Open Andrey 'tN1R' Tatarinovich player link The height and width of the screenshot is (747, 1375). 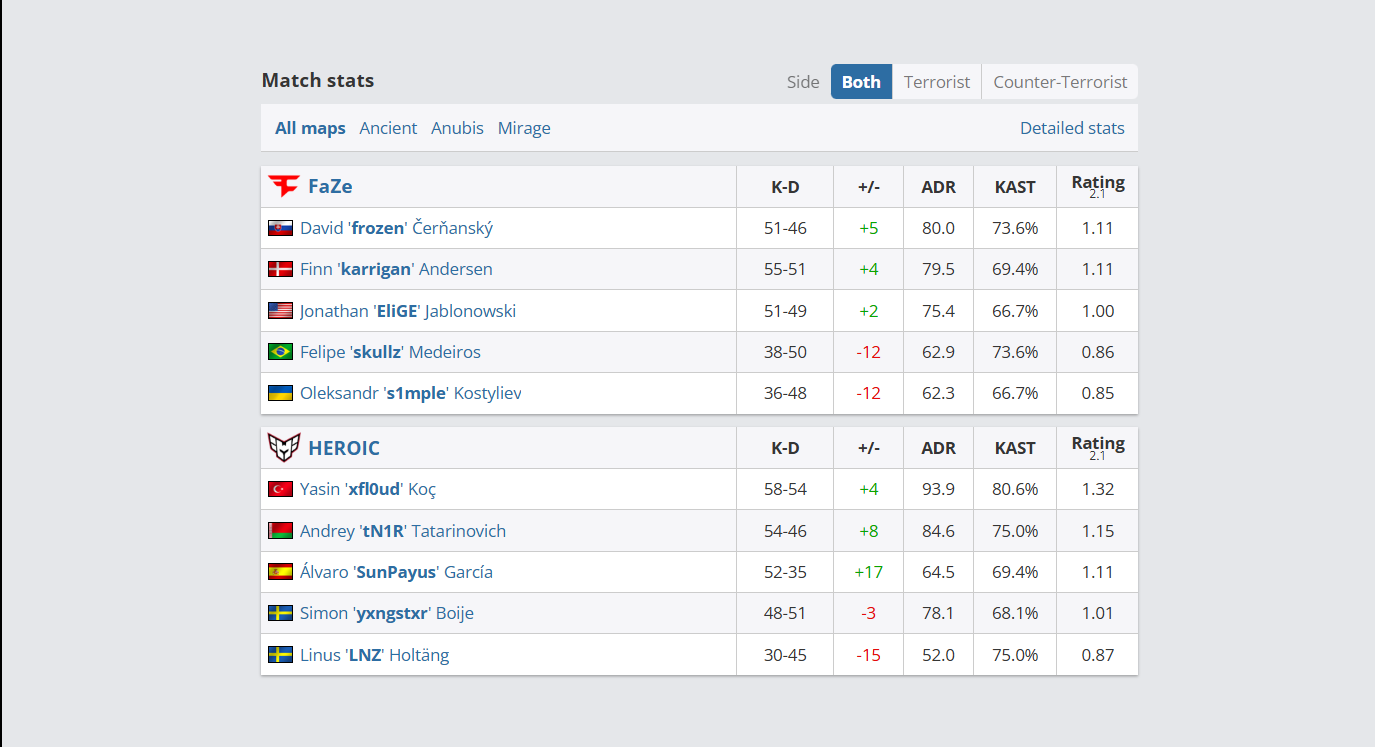click(x=403, y=531)
